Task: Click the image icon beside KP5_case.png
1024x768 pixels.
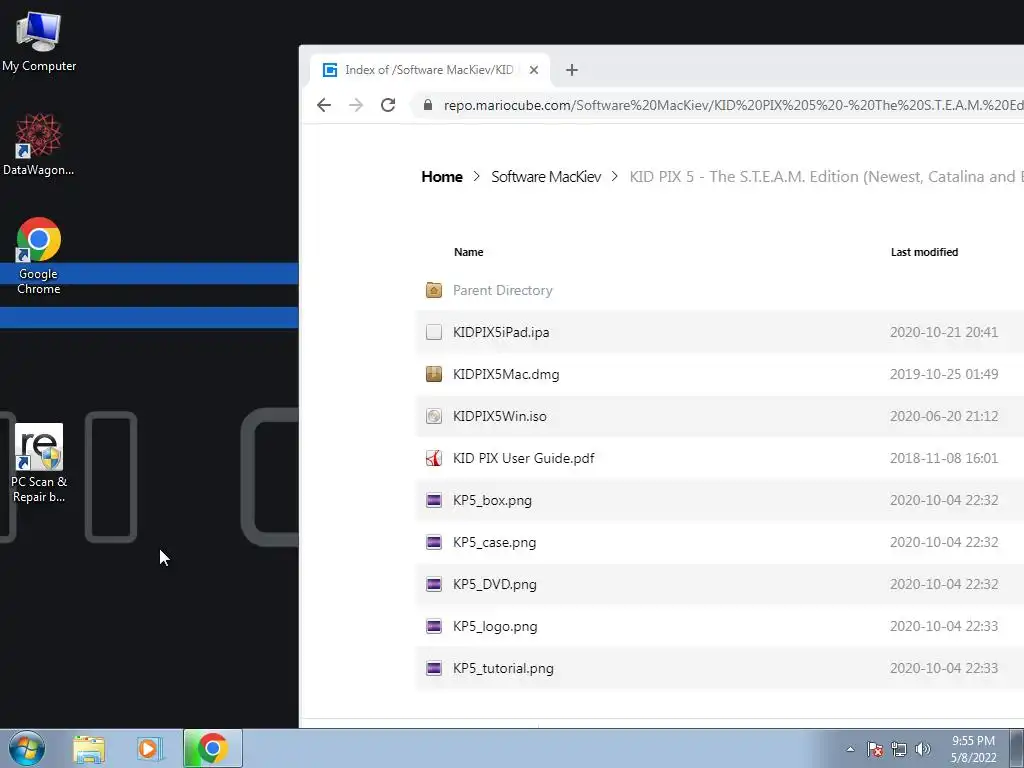Action: 434,542
